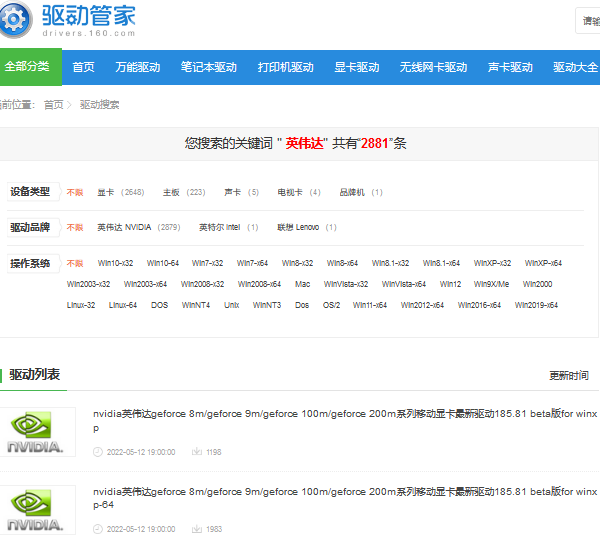
Task: Click the clock icon beside the 1983 downloads row
Action: pos(98,529)
